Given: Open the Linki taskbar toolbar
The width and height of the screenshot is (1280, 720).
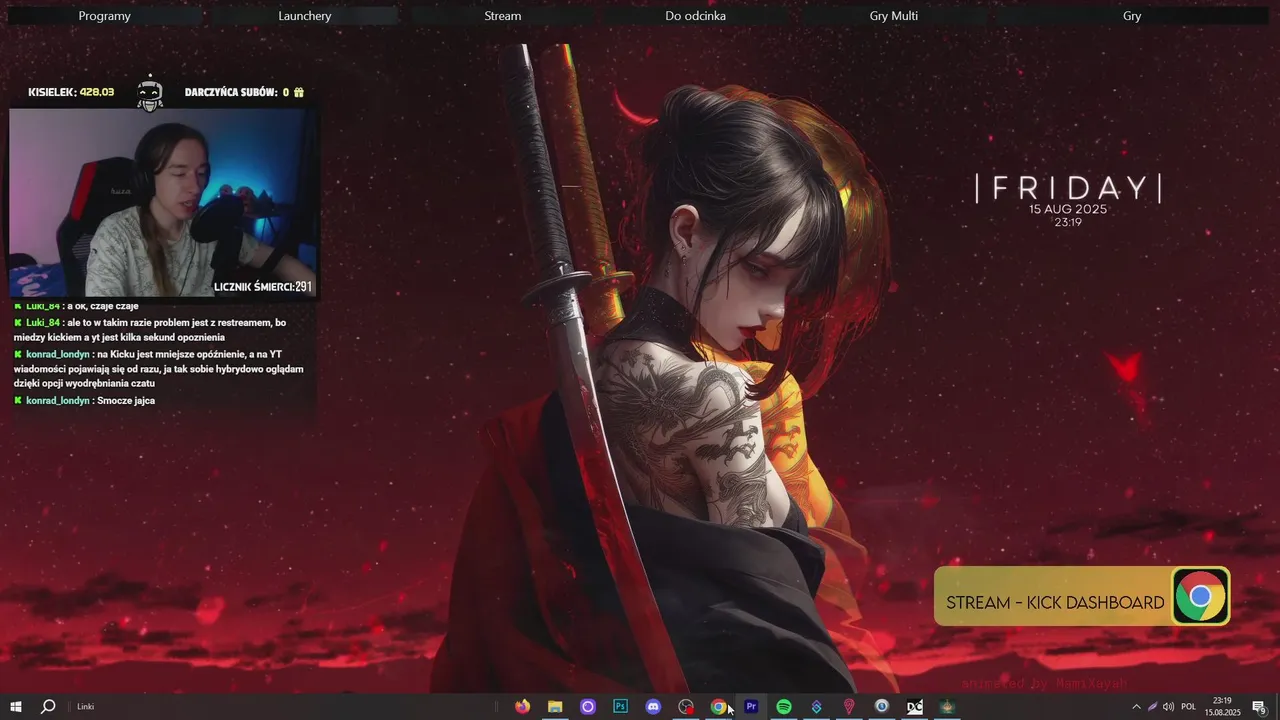Looking at the screenshot, I should point(86,707).
